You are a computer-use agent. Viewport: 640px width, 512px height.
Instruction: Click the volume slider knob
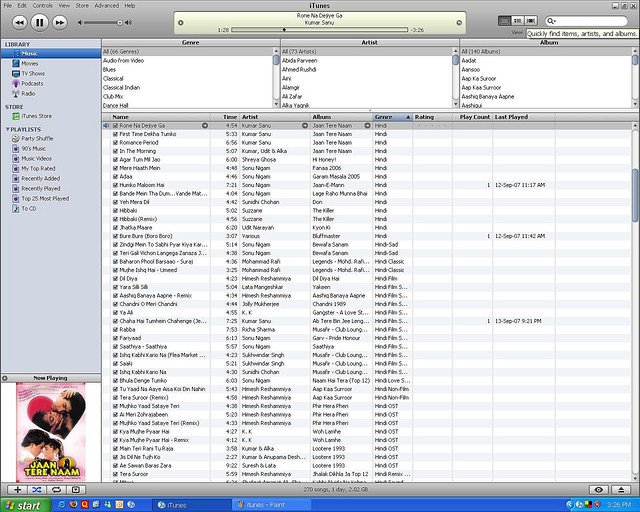click(120, 23)
